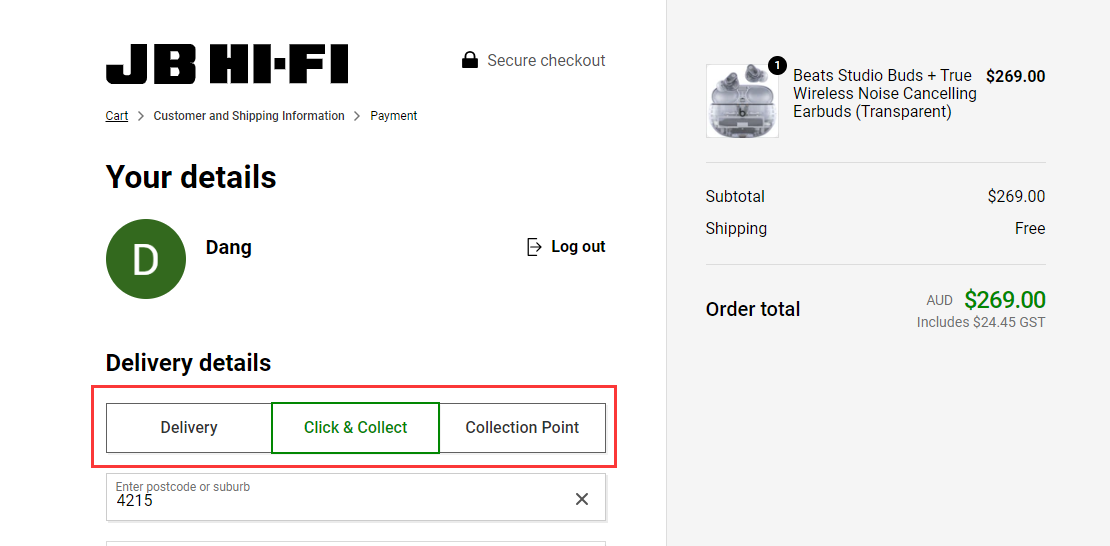
Task: Click the Customer and Shipping Information breadcrumb
Action: (249, 116)
